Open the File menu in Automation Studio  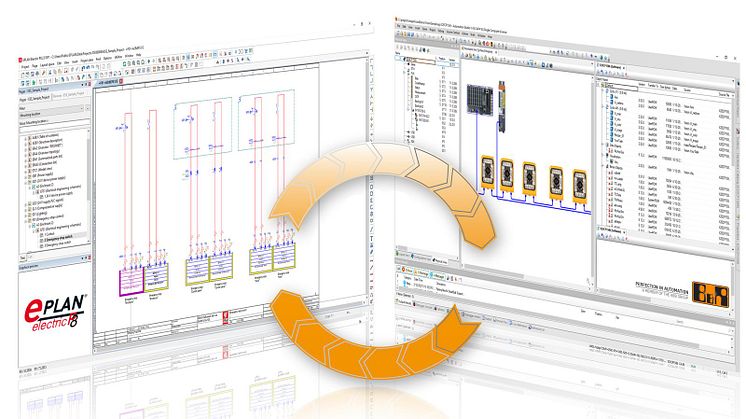(x=399, y=26)
